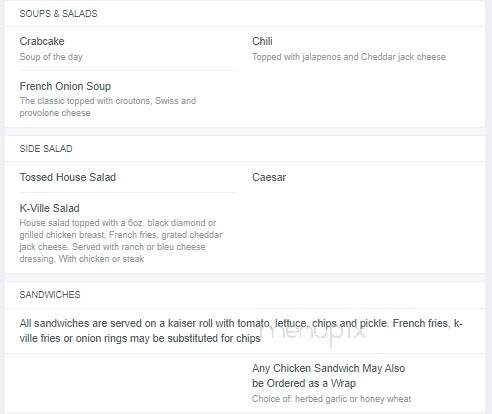
Task: Click the provolone cheese description line
Action: coord(55,113)
